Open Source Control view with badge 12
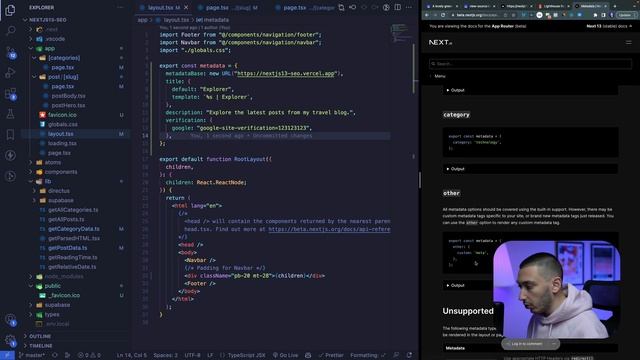Screen dimensions: 640x360 coord(11,52)
